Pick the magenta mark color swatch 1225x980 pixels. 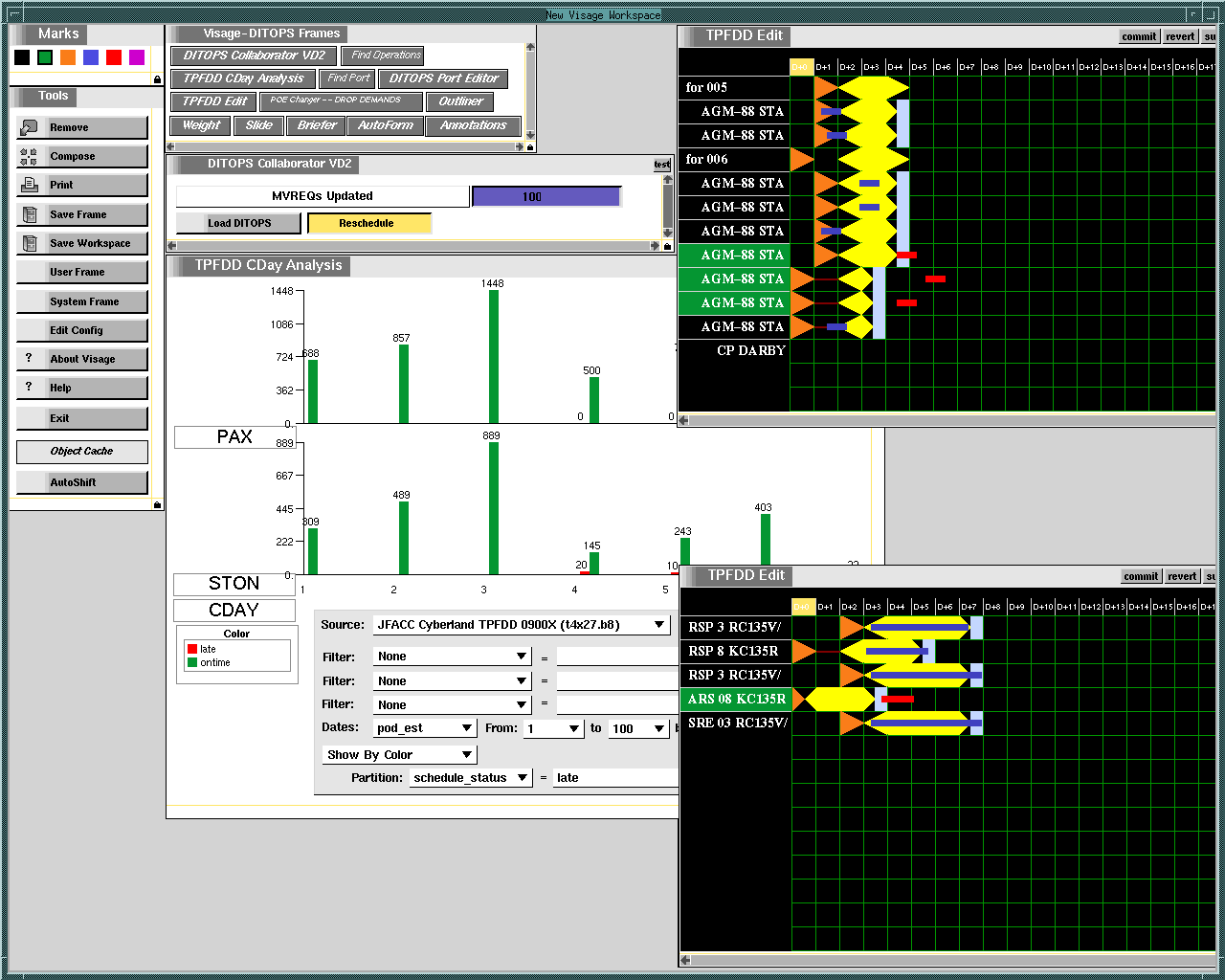[137, 57]
